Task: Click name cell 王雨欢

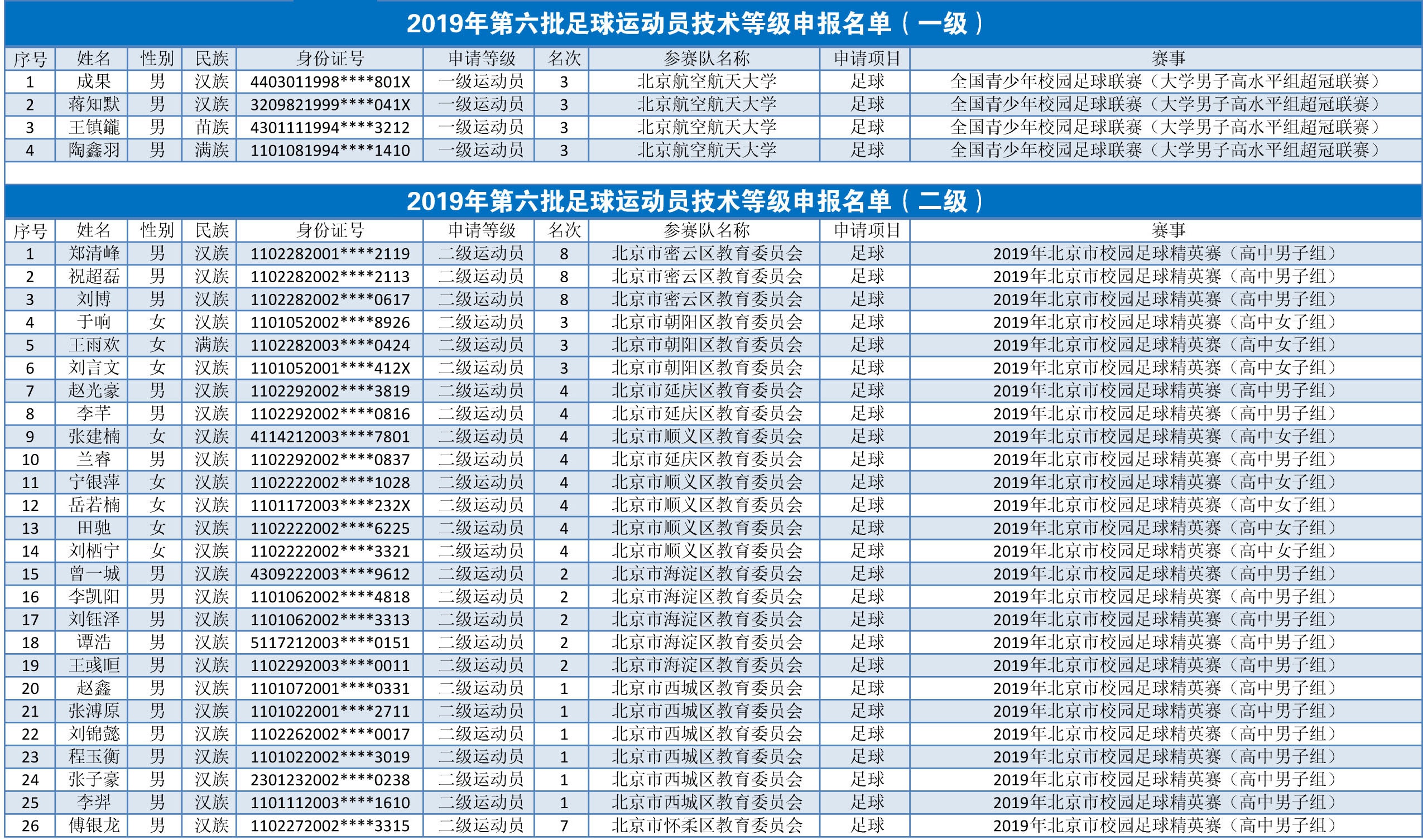Action: pos(93,345)
